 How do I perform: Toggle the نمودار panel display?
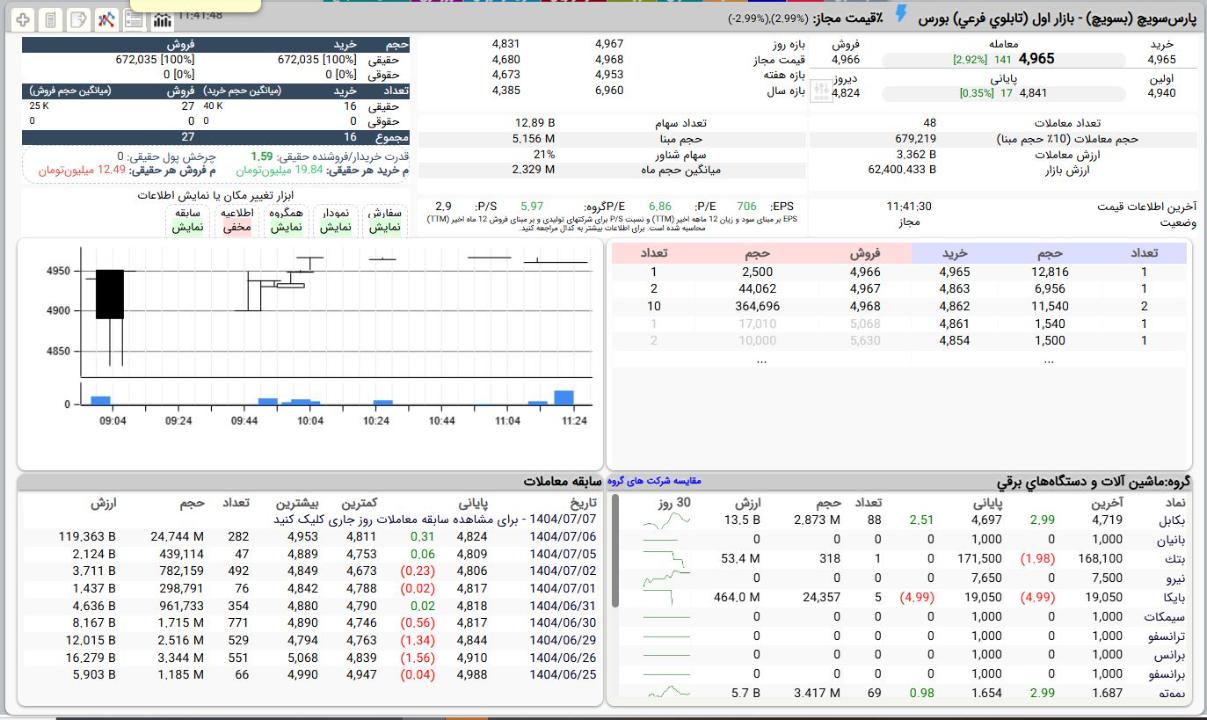[x=335, y=227]
